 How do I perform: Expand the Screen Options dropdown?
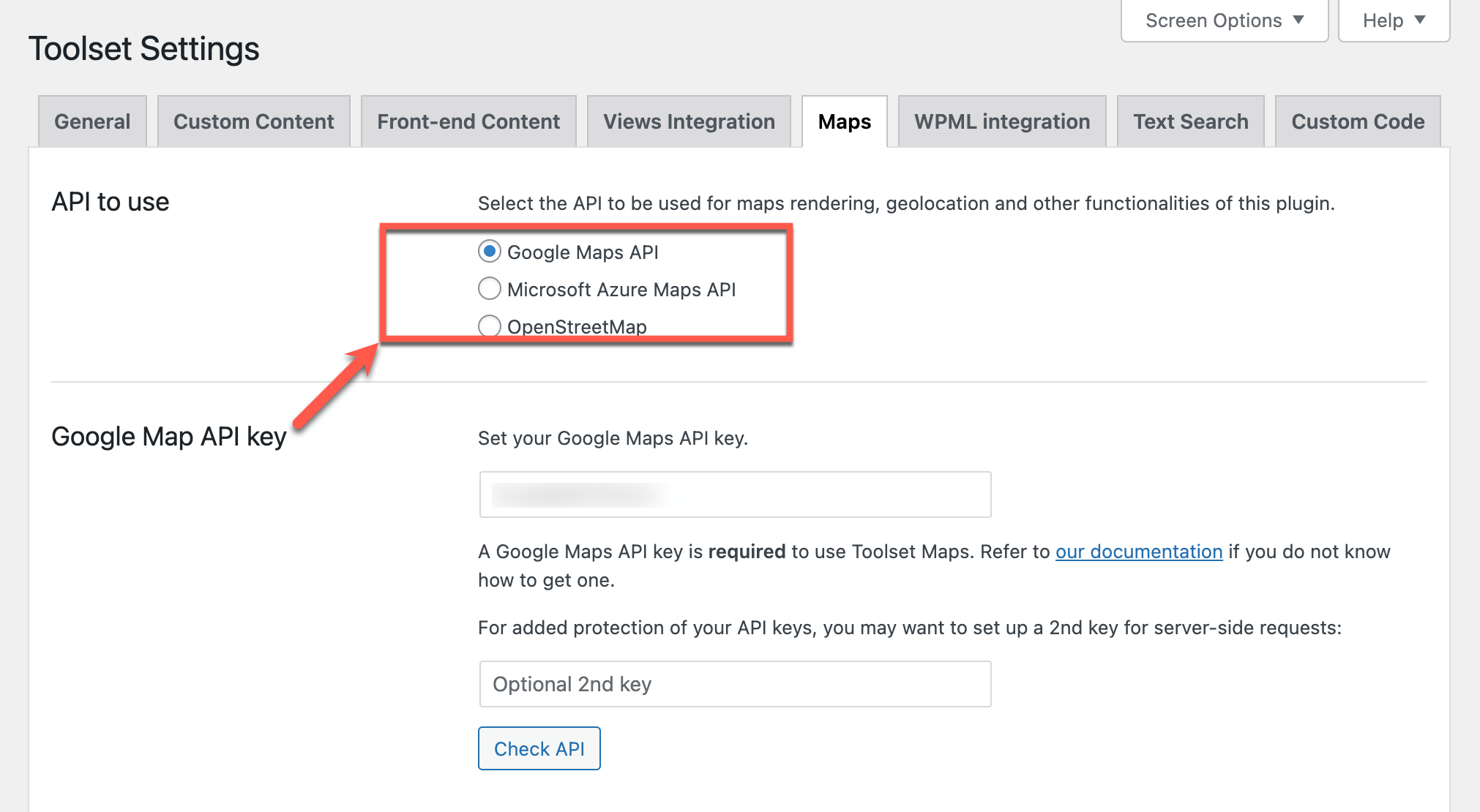point(1225,20)
